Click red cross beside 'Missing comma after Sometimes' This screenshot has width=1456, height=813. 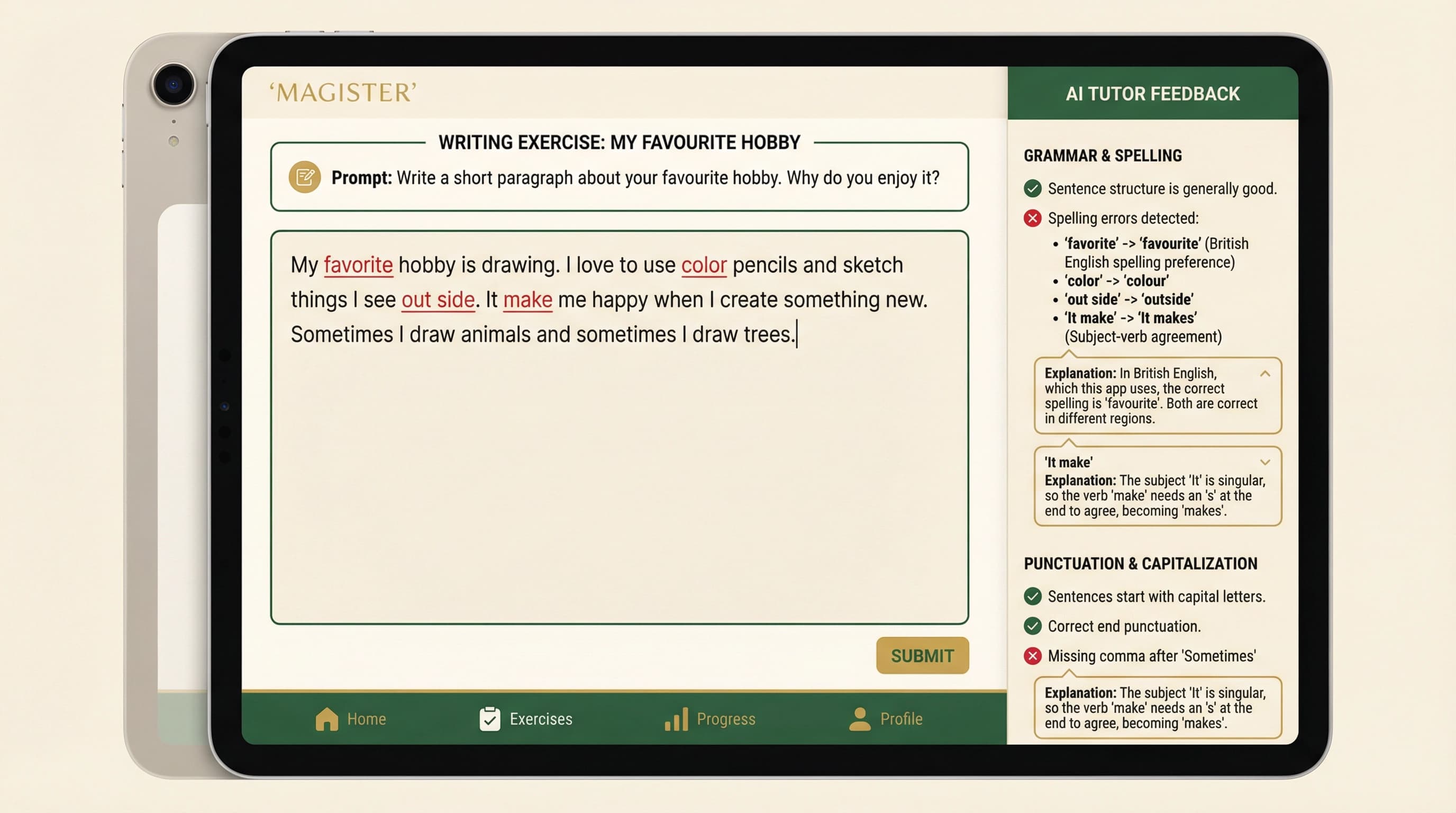tap(1032, 656)
